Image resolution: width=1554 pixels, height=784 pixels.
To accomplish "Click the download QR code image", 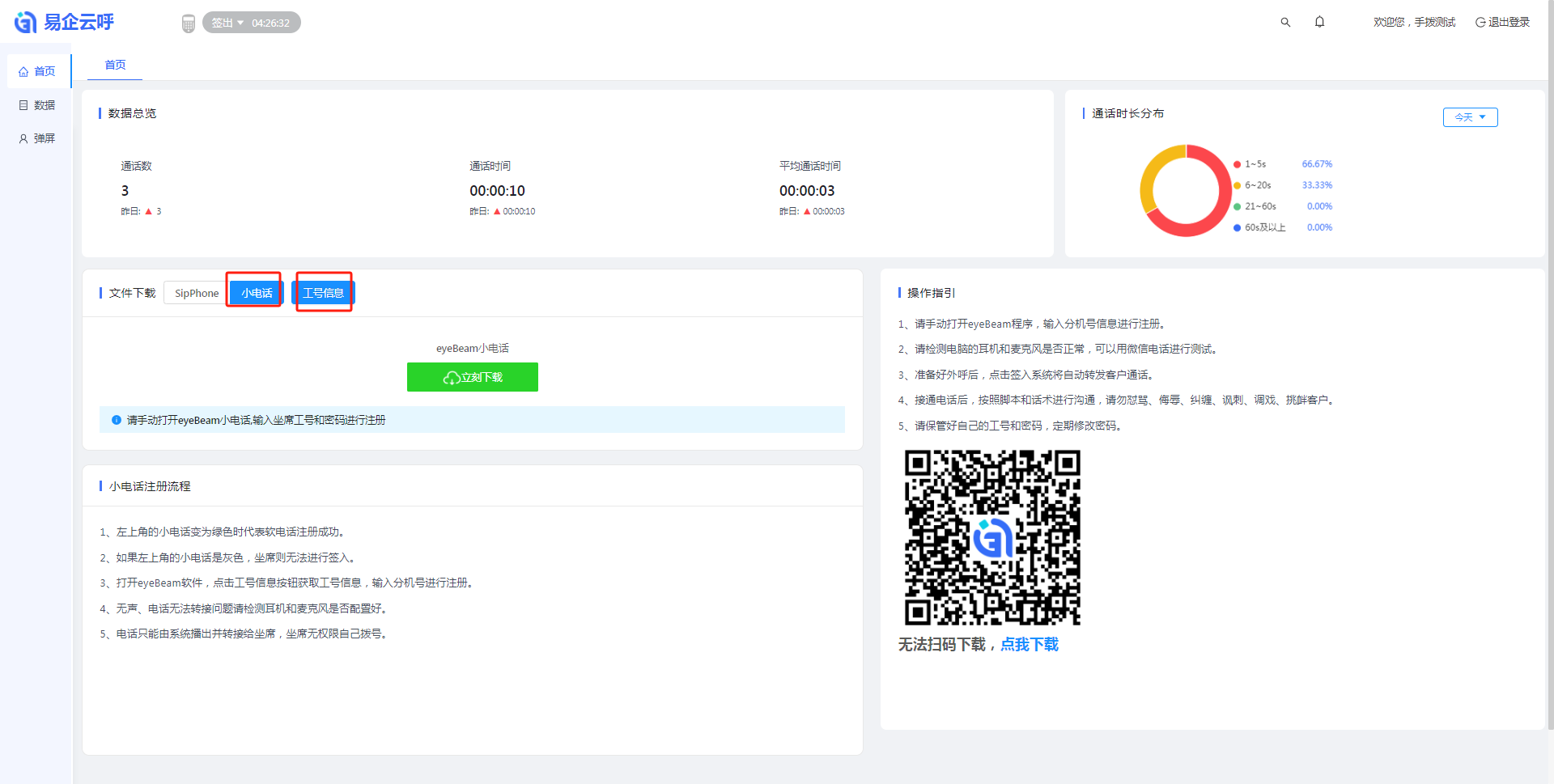I will (x=992, y=537).
